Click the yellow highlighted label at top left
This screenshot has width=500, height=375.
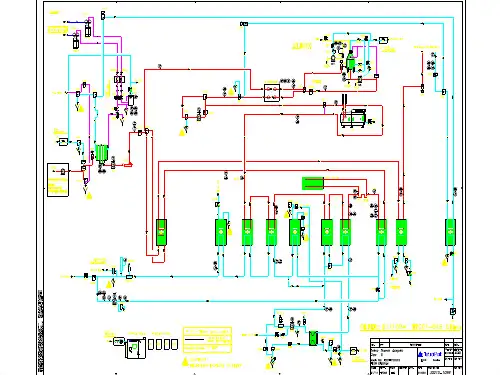pos(57,30)
